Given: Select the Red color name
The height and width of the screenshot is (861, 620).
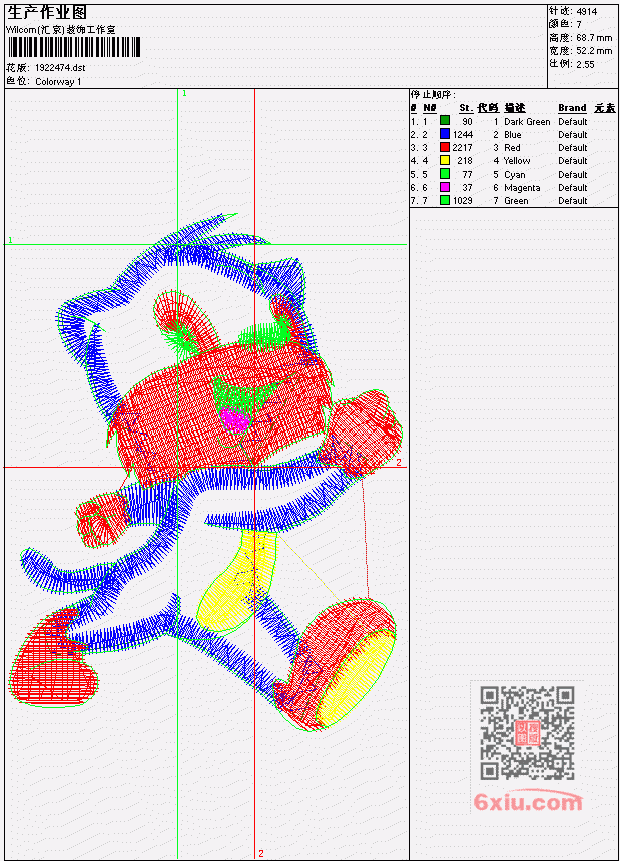Looking at the screenshot, I should pos(512,148).
